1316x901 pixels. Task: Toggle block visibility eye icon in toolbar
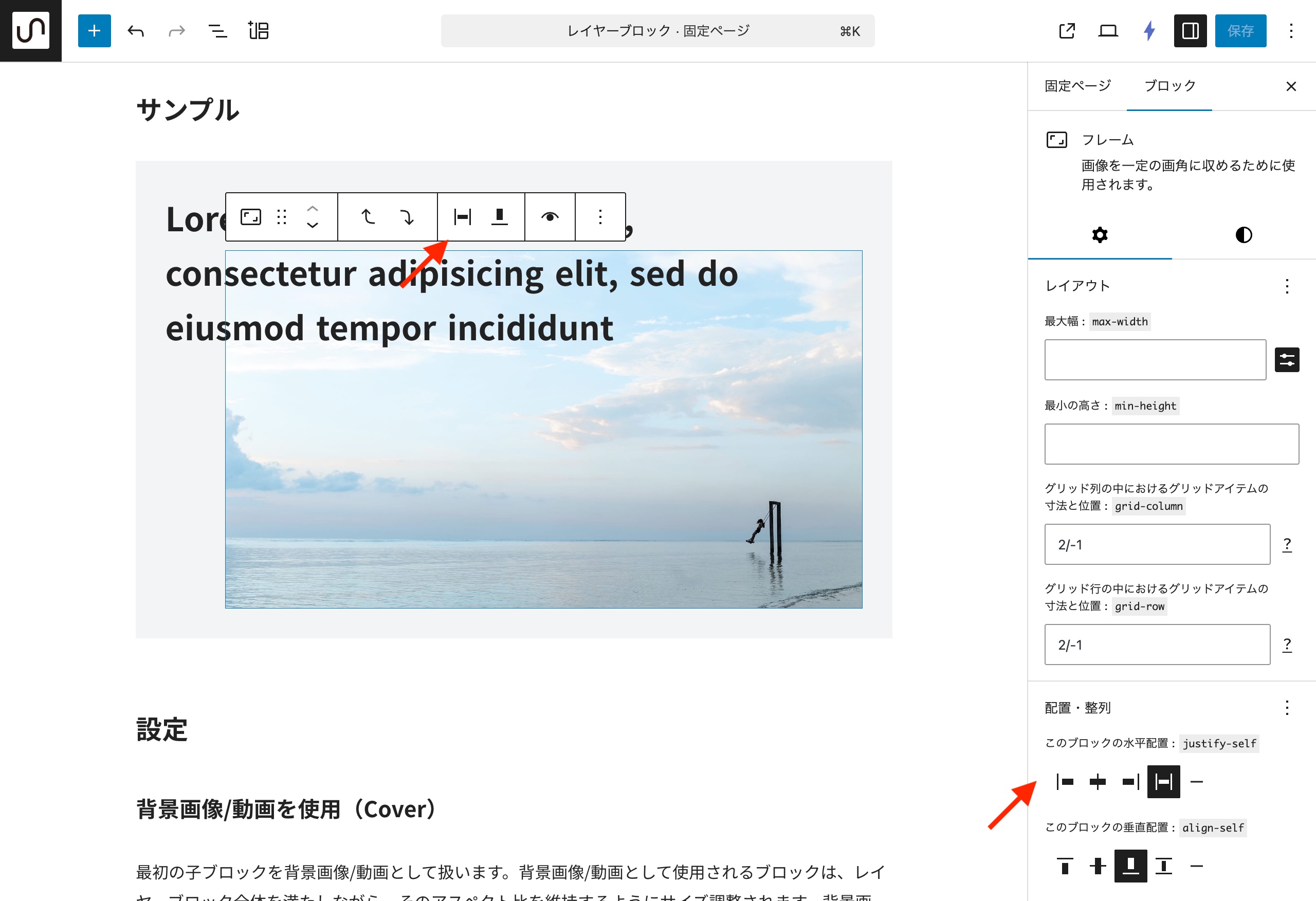(550, 217)
